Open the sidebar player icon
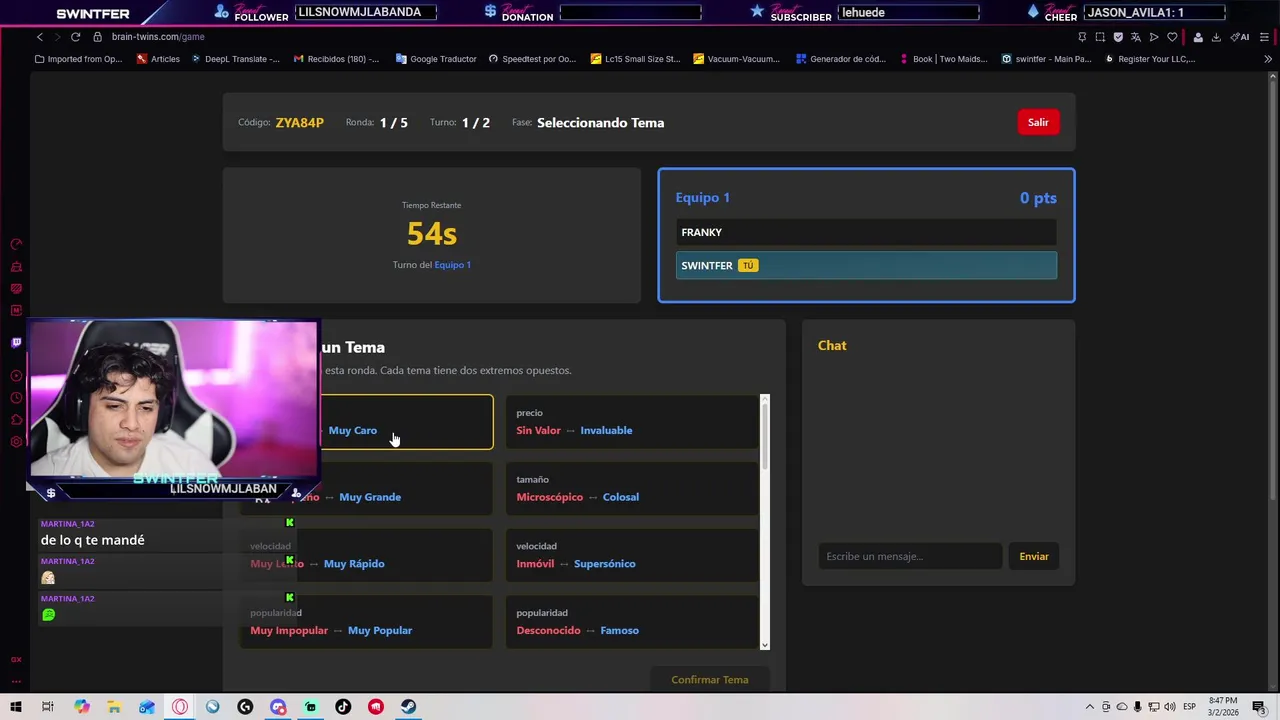1280x720 pixels. [x=16, y=376]
